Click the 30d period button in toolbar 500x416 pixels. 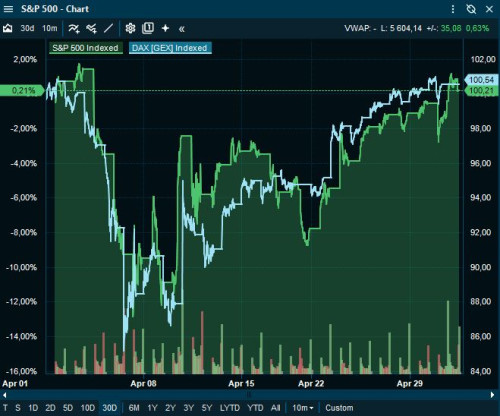27,29
